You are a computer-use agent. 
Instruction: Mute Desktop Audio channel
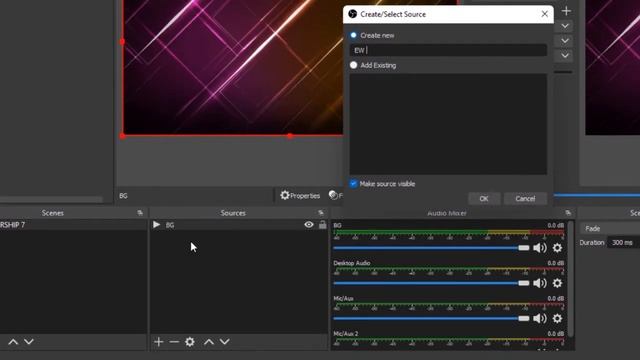click(x=540, y=283)
